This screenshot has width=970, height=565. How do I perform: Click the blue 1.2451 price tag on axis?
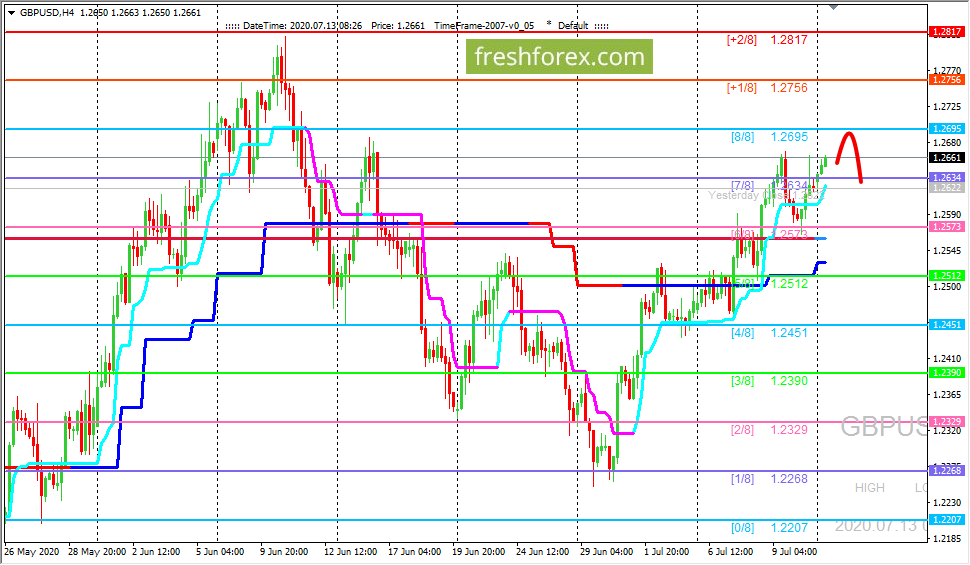click(946, 324)
